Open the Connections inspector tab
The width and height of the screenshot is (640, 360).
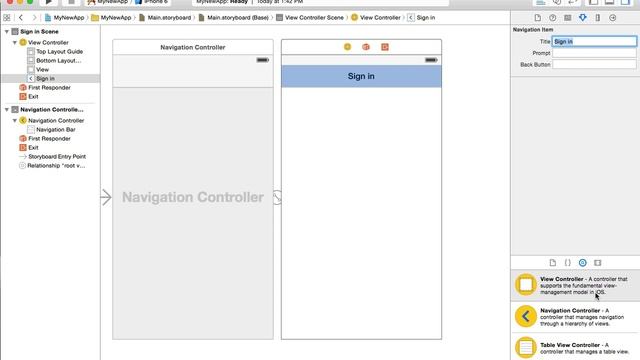[x=612, y=18]
